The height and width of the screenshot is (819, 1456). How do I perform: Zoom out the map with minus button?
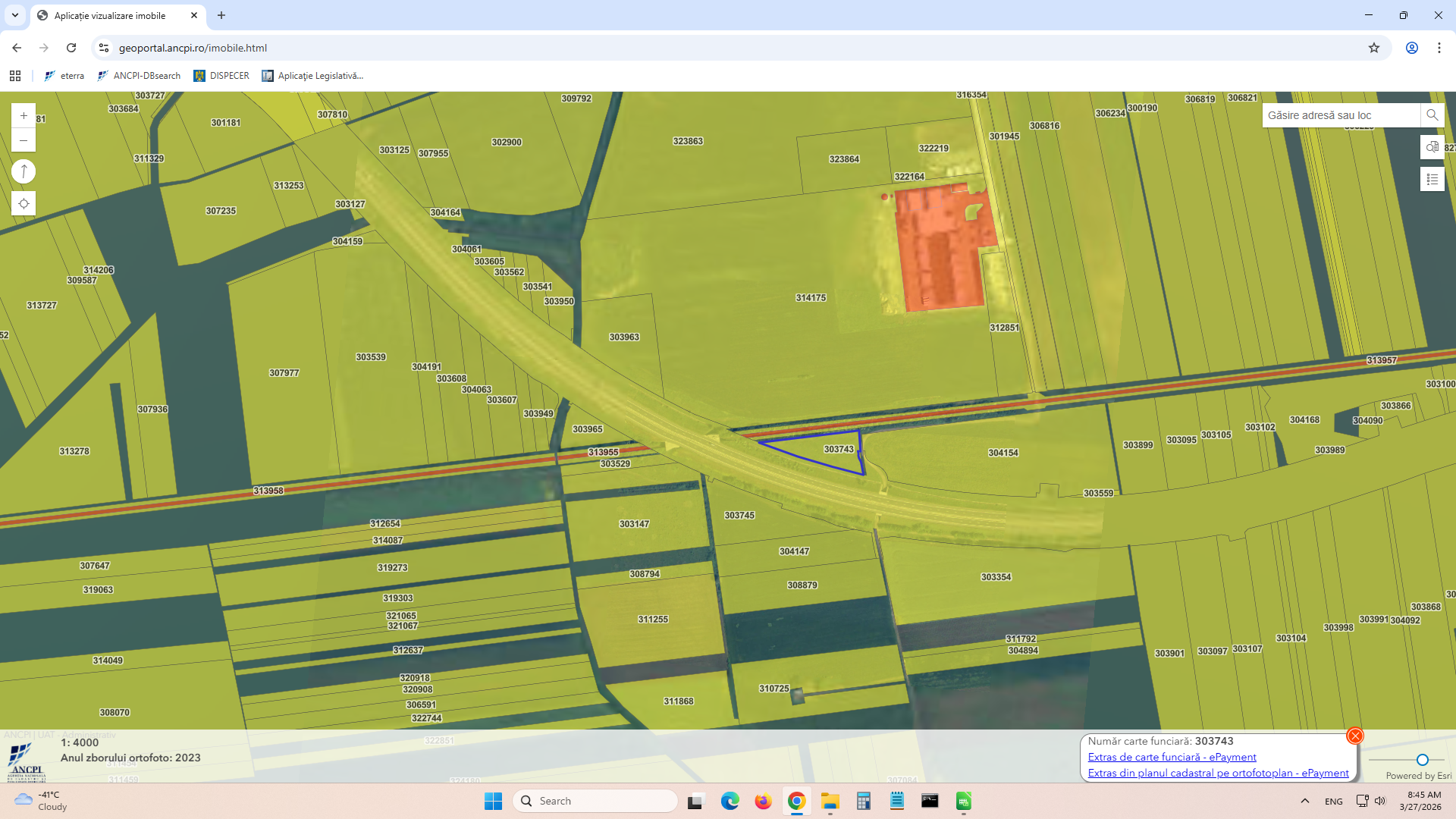coord(24,140)
